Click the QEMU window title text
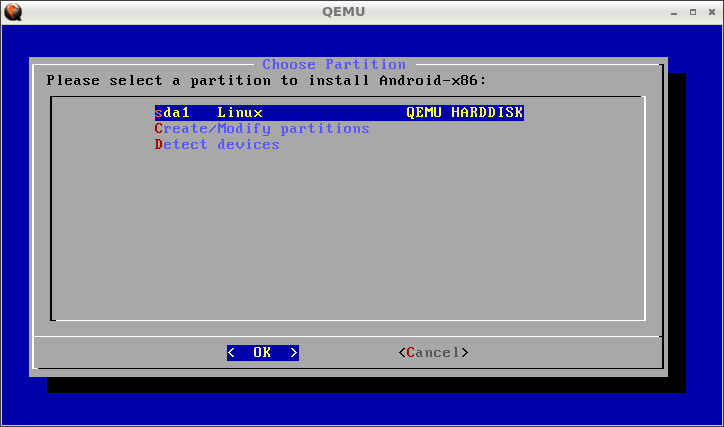The height and width of the screenshot is (427, 724). (x=344, y=12)
